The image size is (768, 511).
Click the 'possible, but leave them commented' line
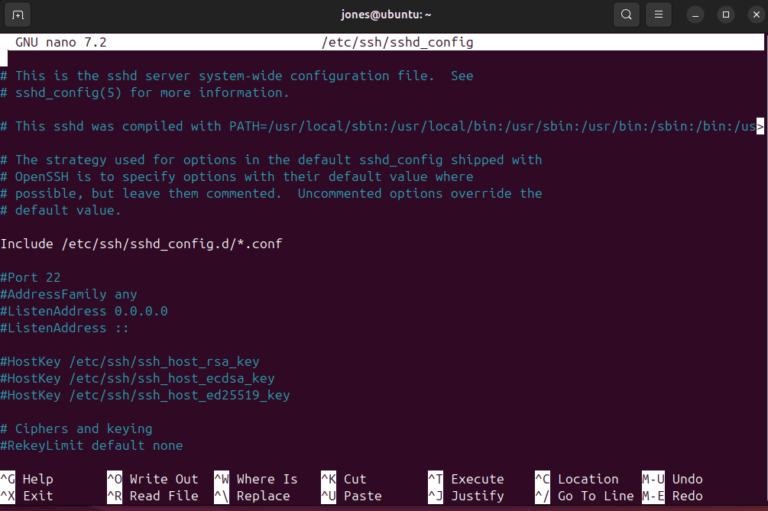click(x=271, y=193)
